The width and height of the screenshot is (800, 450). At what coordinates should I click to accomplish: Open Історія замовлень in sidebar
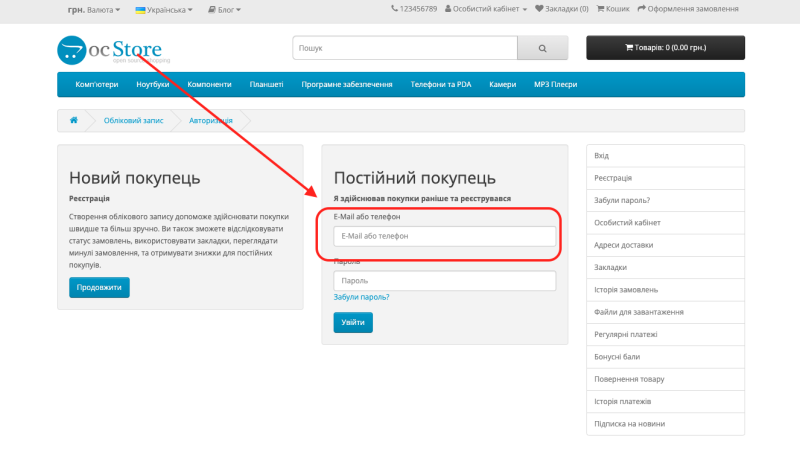[x=665, y=290]
